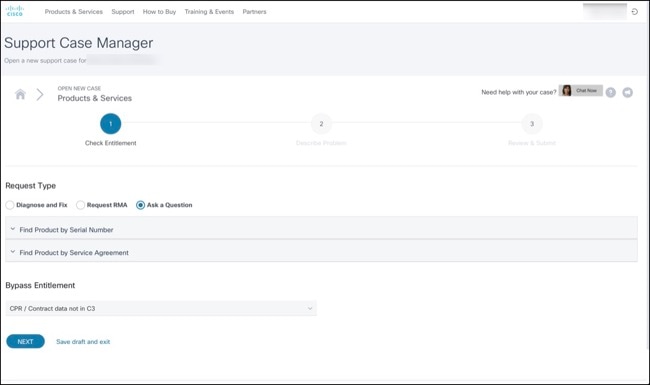Go to home via the house icon
This screenshot has width=650, height=385.
[x=20, y=94]
